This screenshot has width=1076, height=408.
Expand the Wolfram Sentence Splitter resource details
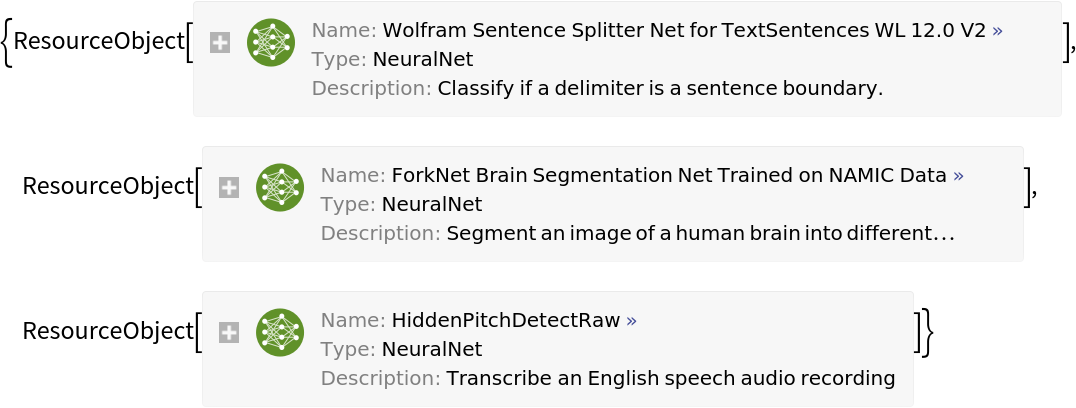coord(220,43)
